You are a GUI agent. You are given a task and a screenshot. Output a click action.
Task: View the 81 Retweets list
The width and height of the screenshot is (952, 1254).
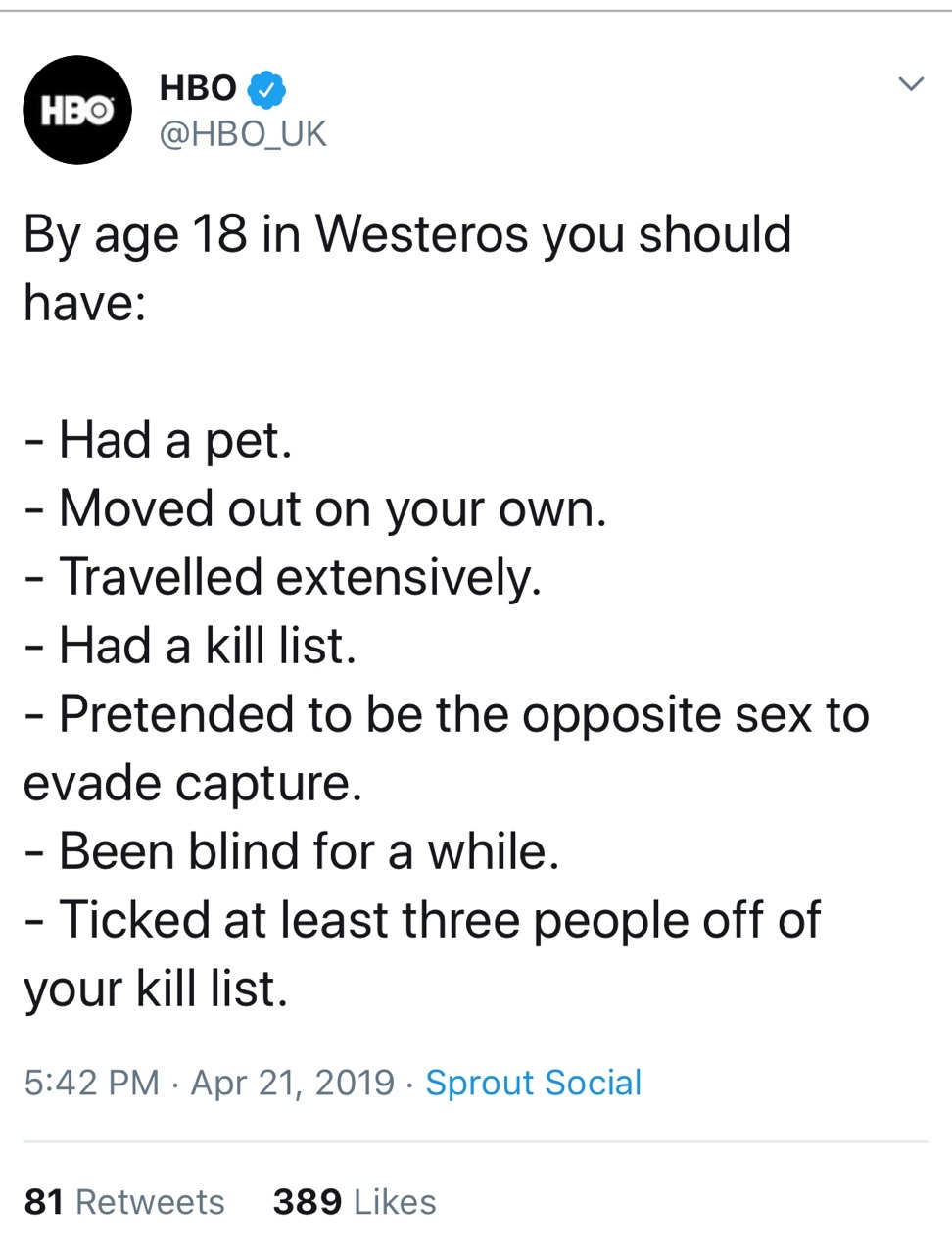pyautogui.click(x=124, y=1202)
